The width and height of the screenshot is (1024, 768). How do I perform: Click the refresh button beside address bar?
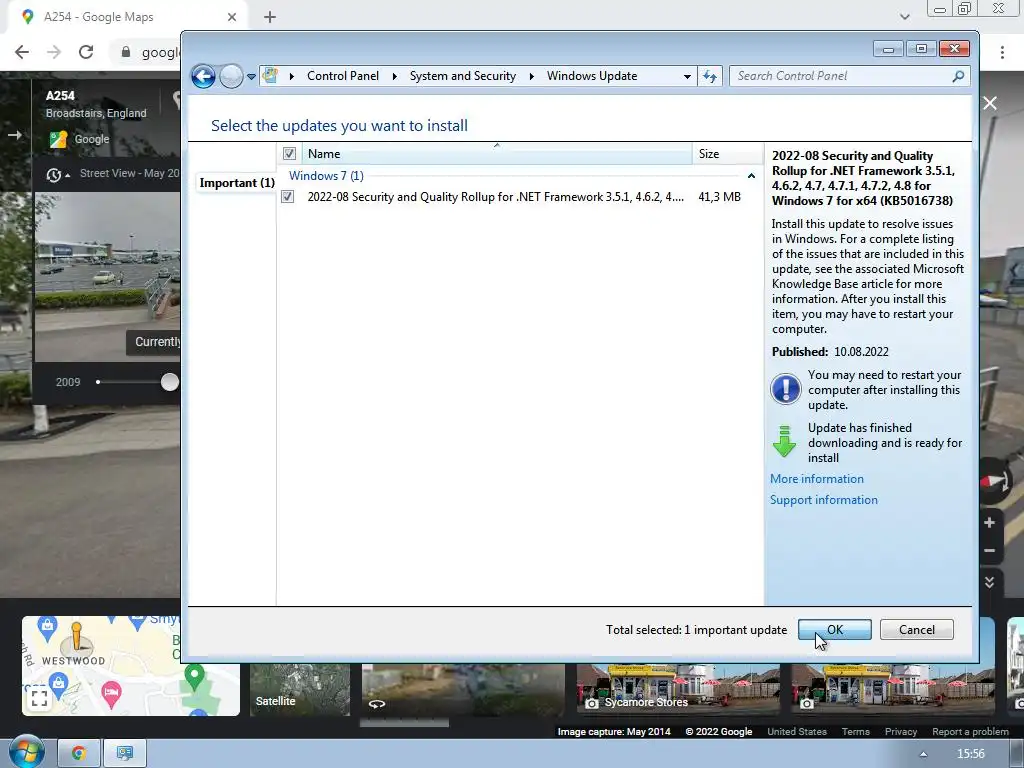710,76
